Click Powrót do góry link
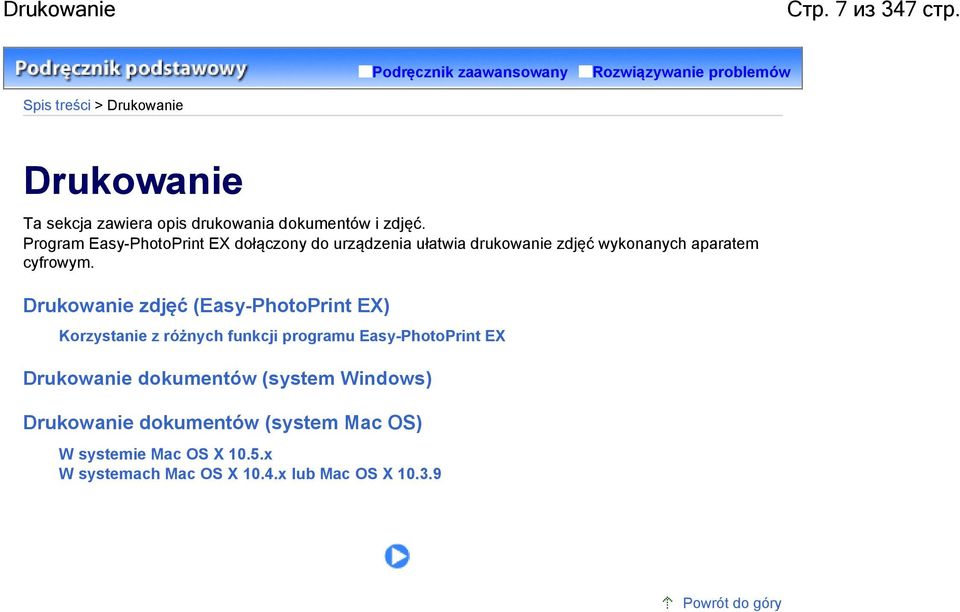 732,603
